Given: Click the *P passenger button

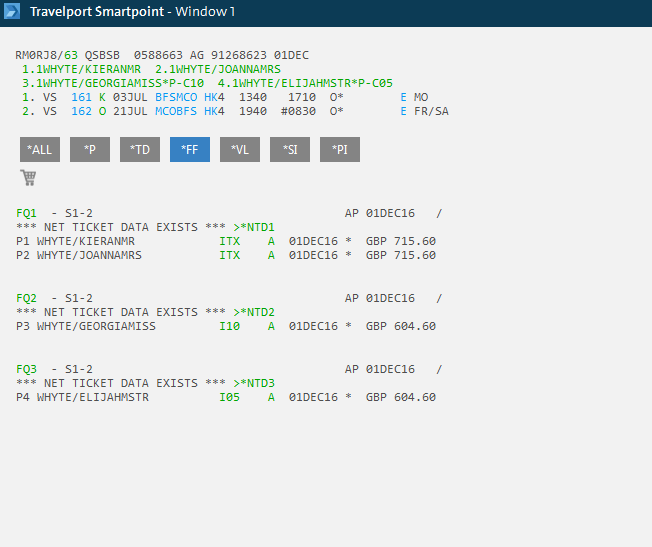Looking at the screenshot, I should [90, 149].
